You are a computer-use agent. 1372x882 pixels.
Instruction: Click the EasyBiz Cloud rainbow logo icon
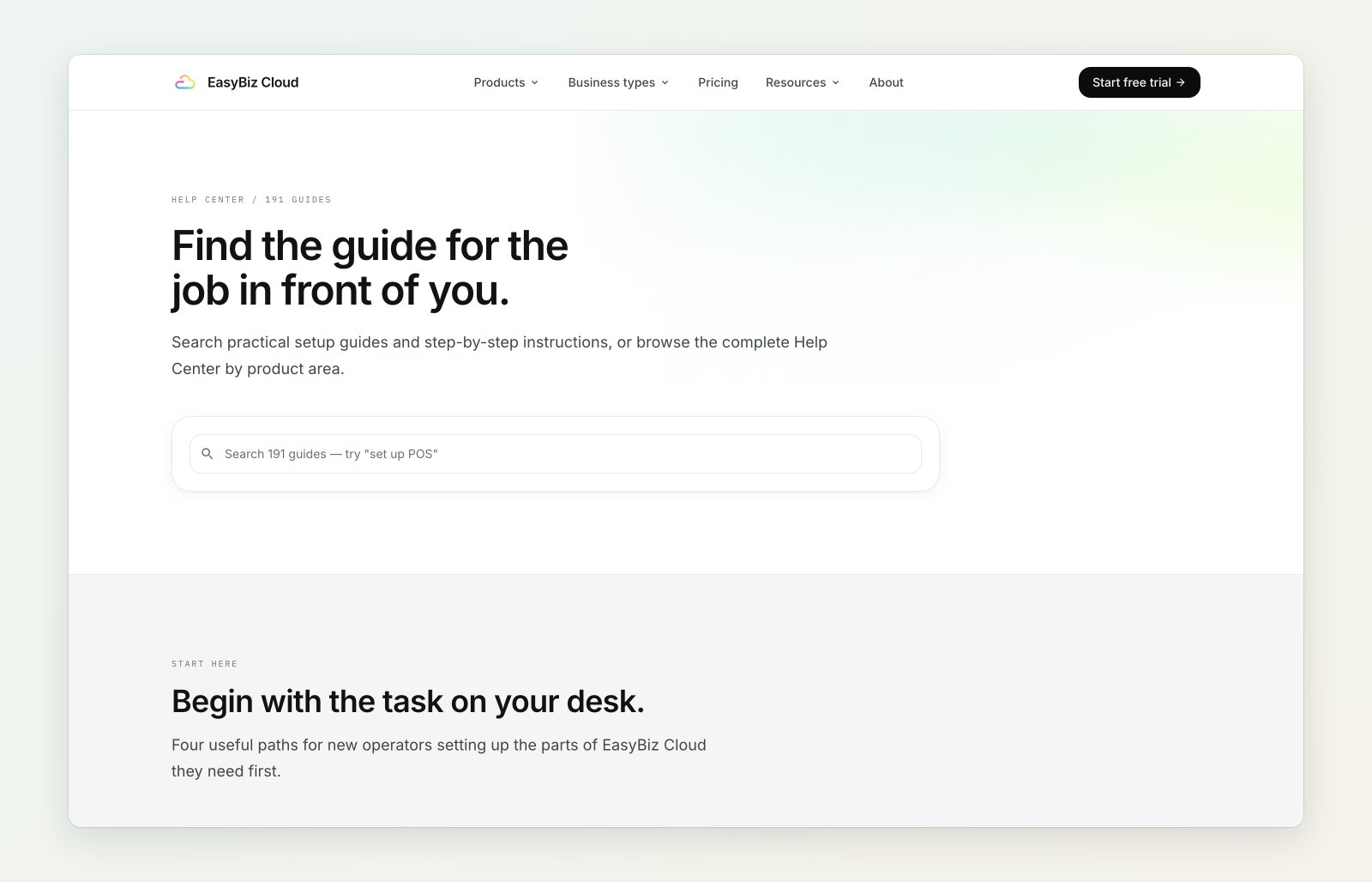(185, 82)
